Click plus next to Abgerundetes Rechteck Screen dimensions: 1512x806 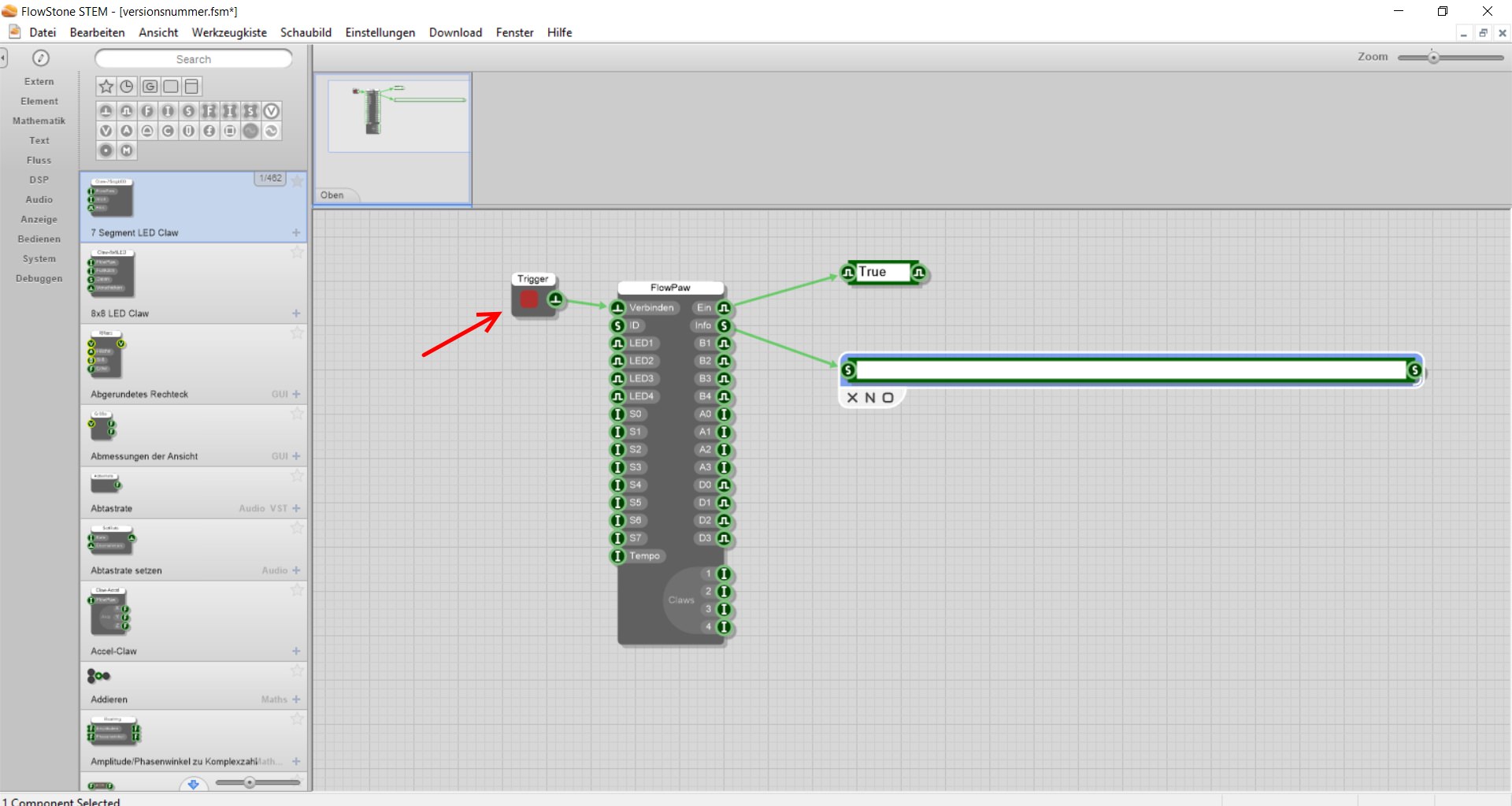(x=296, y=394)
